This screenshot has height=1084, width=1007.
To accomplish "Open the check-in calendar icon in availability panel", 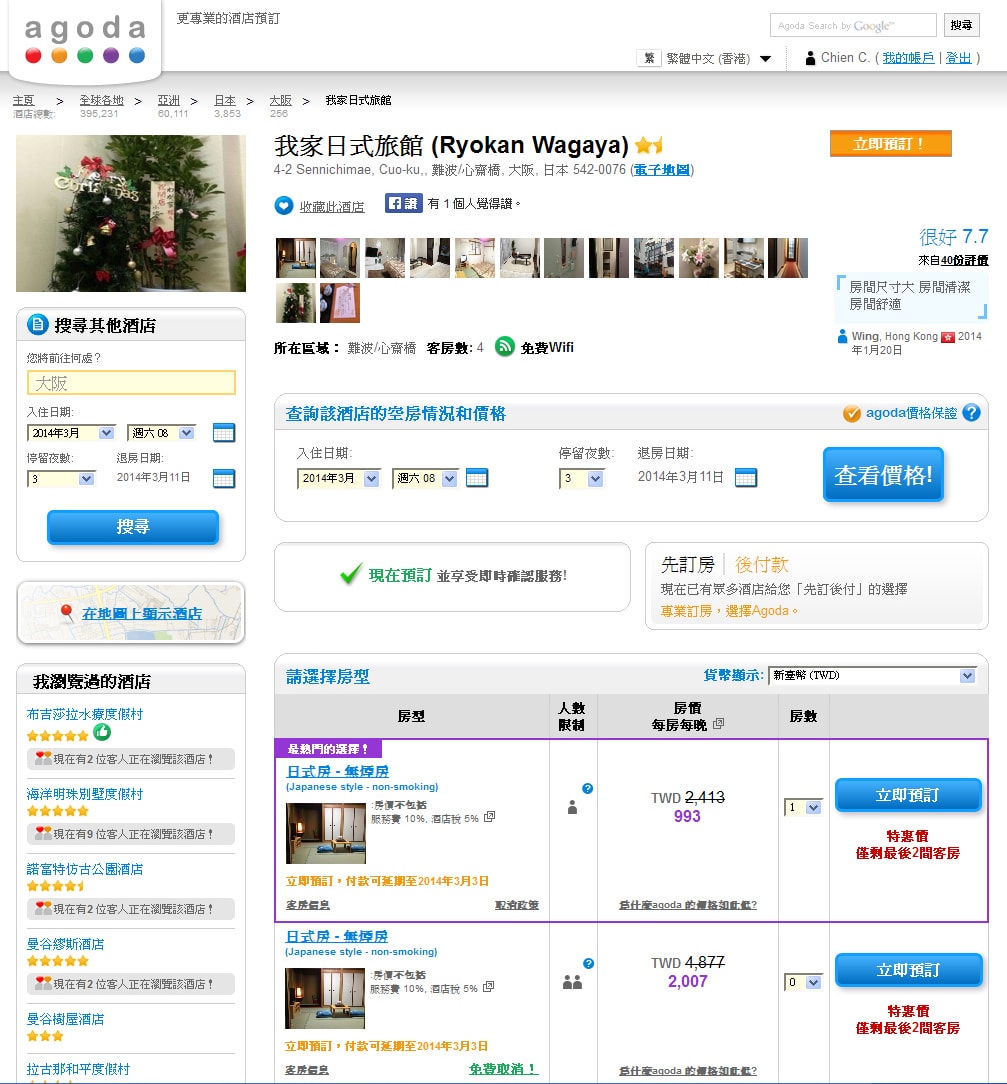I will 477,478.
